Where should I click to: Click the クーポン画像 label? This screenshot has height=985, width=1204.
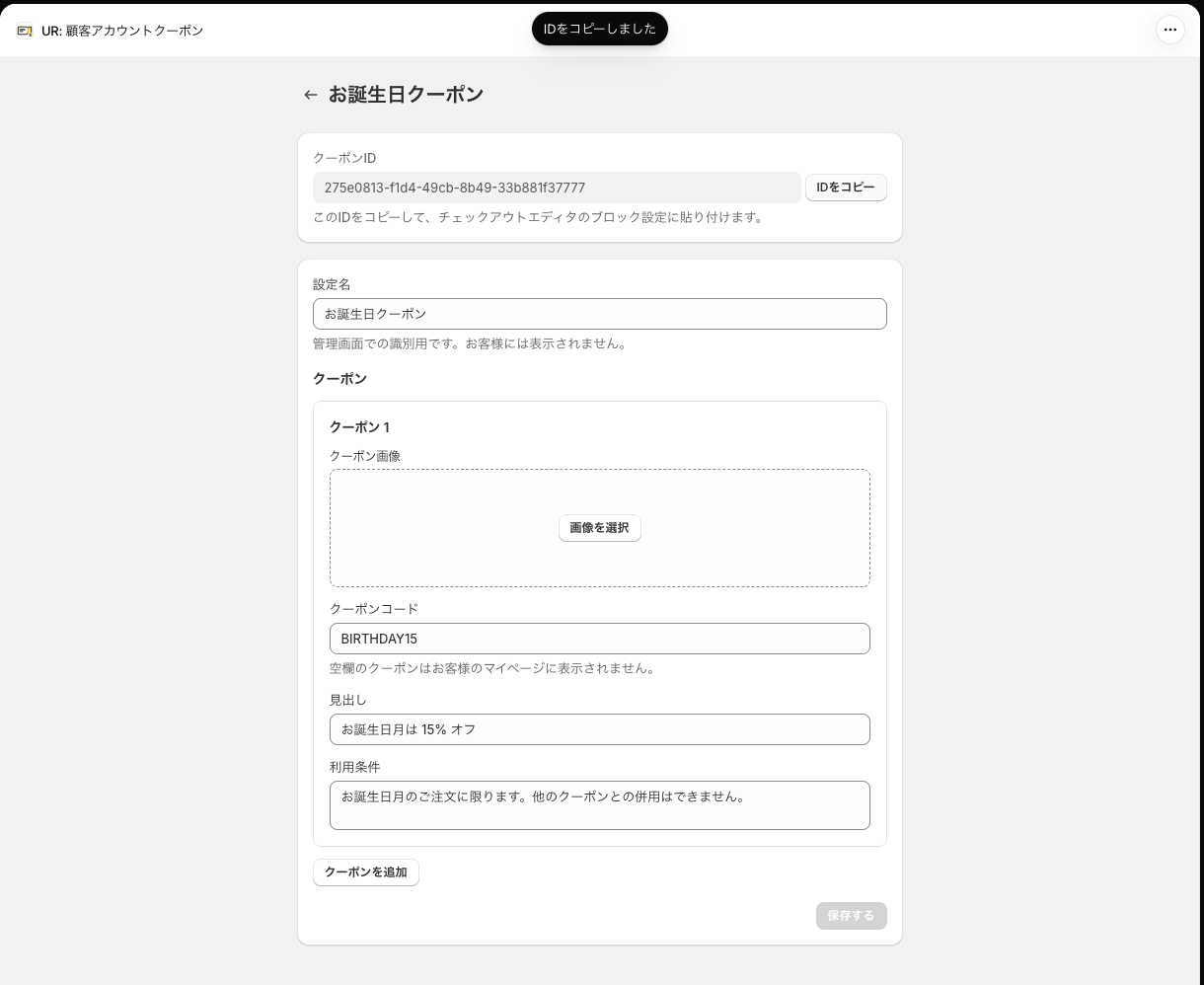tap(365, 456)
